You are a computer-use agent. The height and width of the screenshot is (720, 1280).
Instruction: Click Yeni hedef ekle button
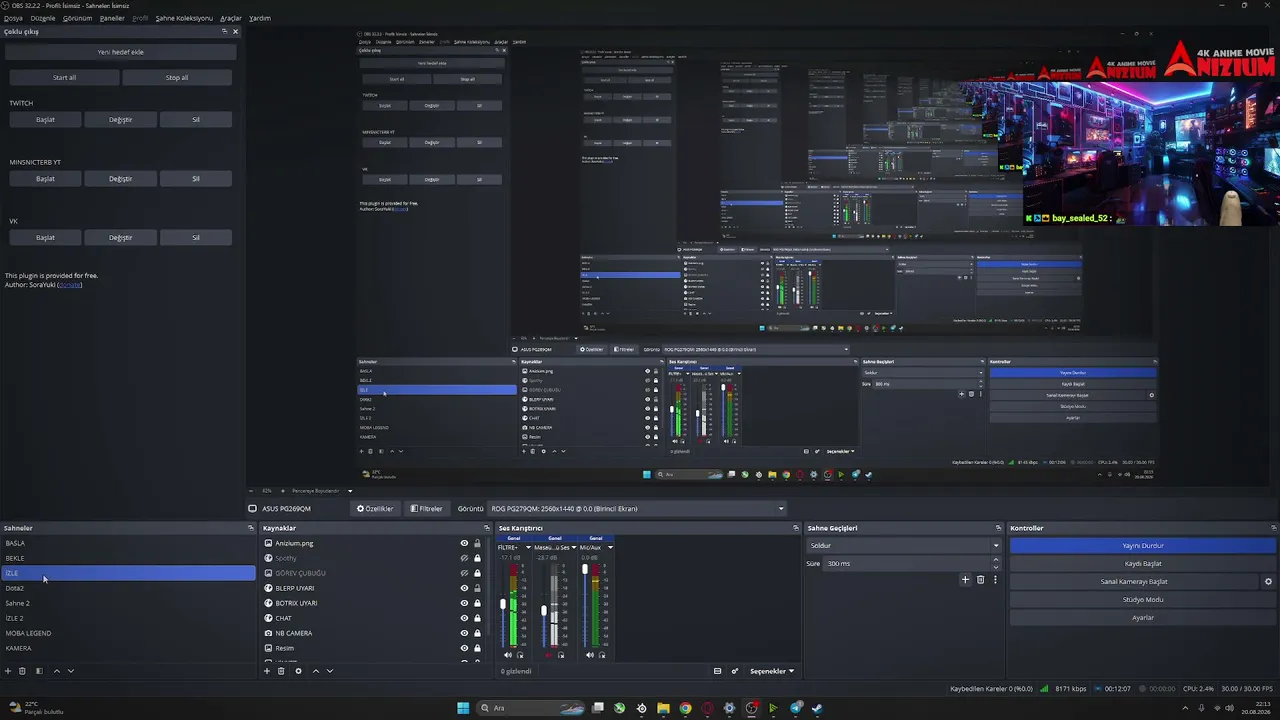[x=120, y=52]
